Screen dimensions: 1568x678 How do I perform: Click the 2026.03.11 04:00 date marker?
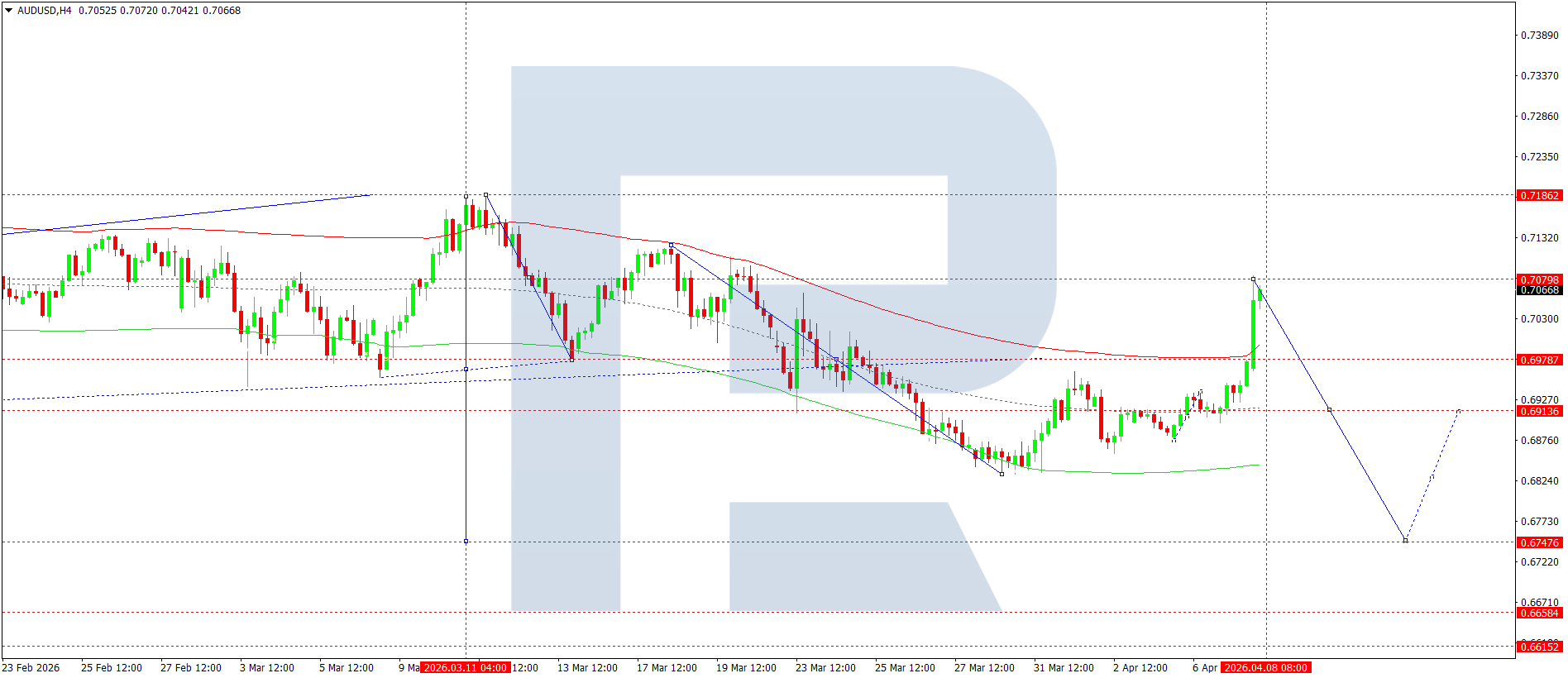tap(465, 668)
